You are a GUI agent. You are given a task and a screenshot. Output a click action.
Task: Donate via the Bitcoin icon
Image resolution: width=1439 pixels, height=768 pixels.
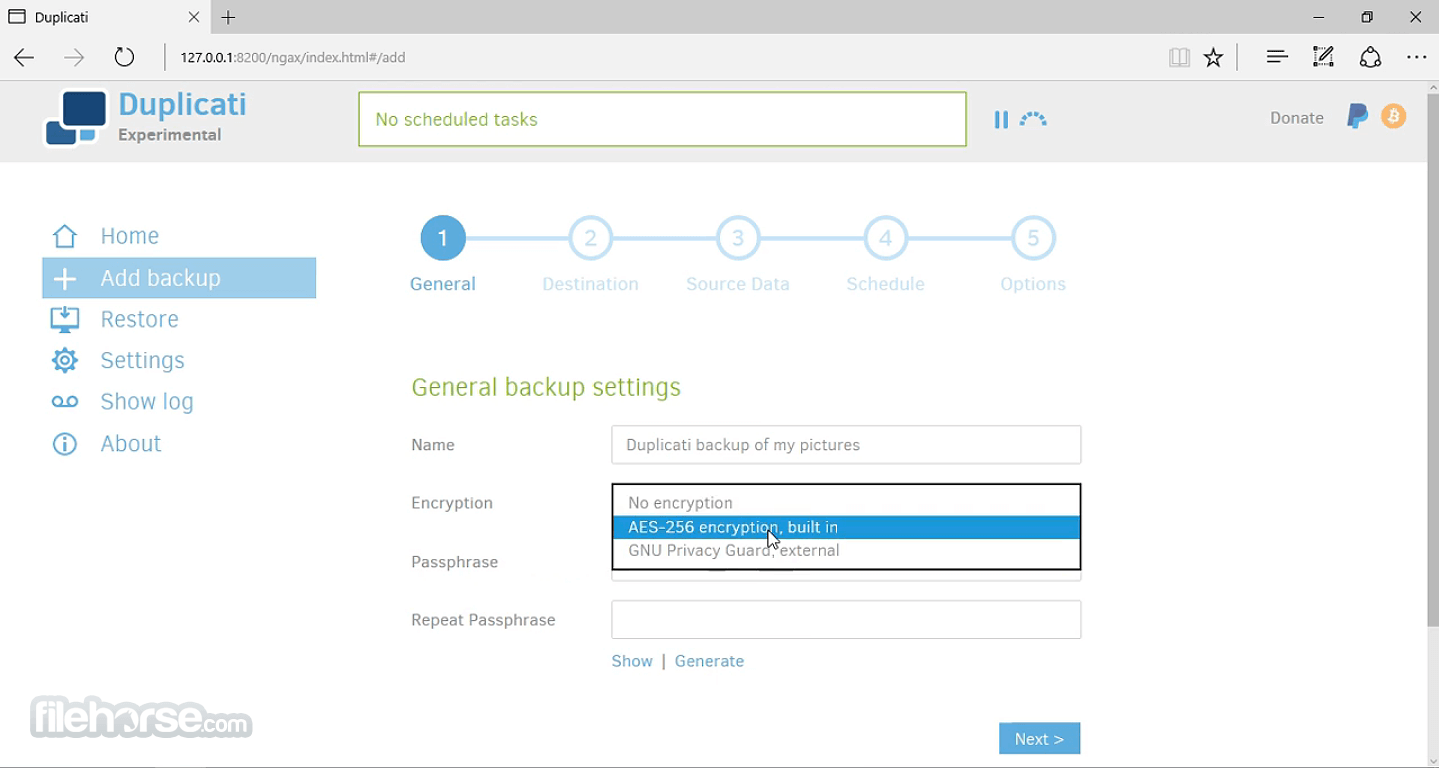click(1393, 117)
